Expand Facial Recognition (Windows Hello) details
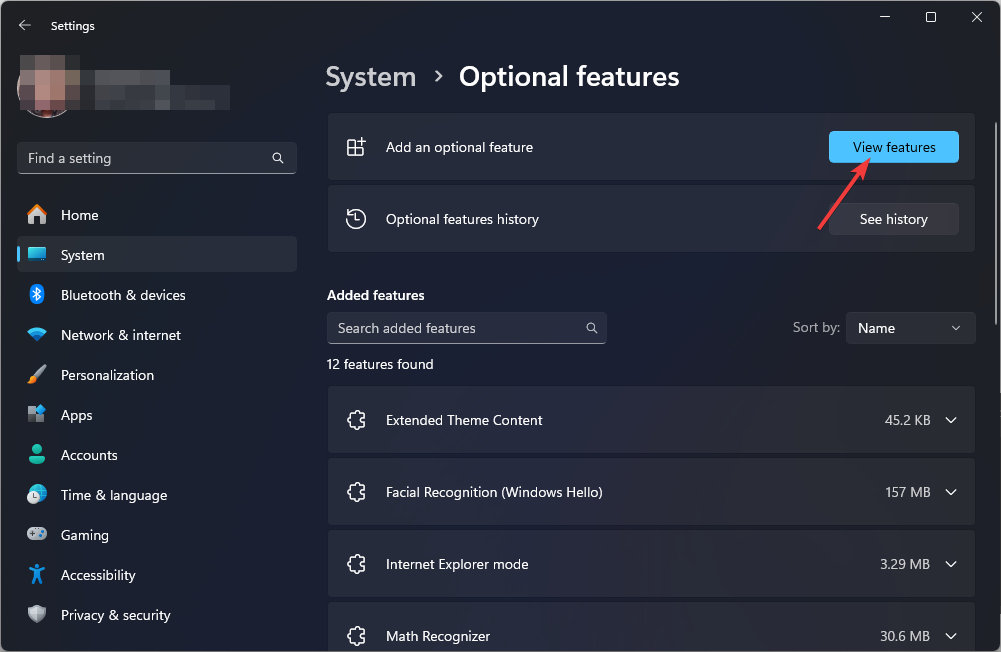 951,492
